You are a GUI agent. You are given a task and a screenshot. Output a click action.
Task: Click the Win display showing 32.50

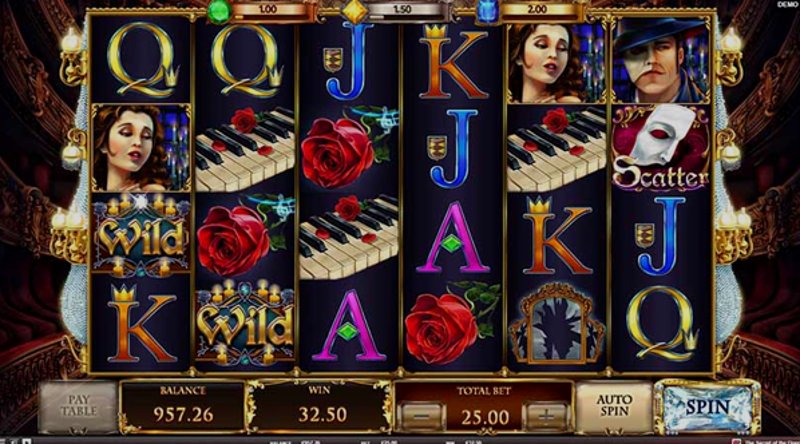click(x=320, y=406)
